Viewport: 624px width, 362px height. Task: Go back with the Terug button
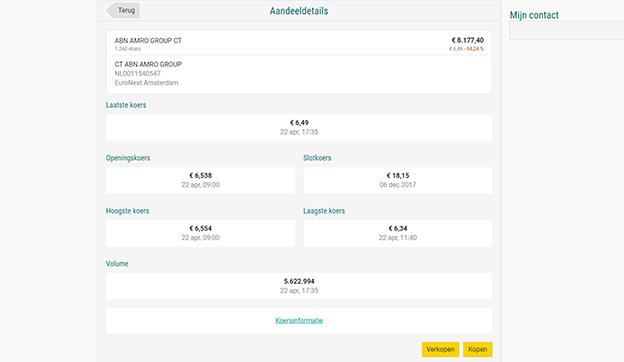[123, 10]
